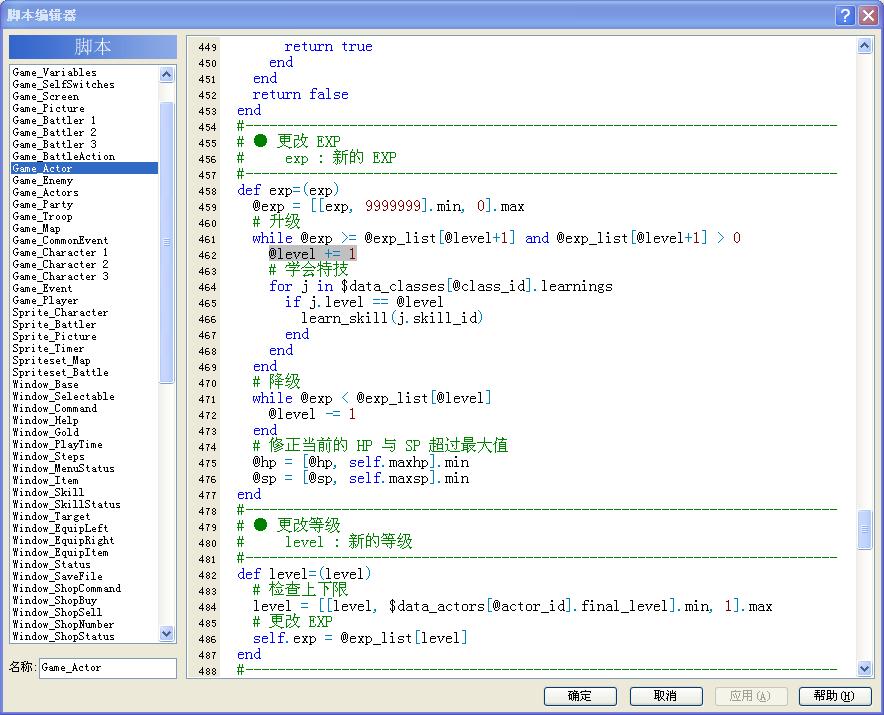Select the highlighted Game_Actor script
The width and height of the screenshot is (884, 715).
pyautogui.click(x=85, y=168)
